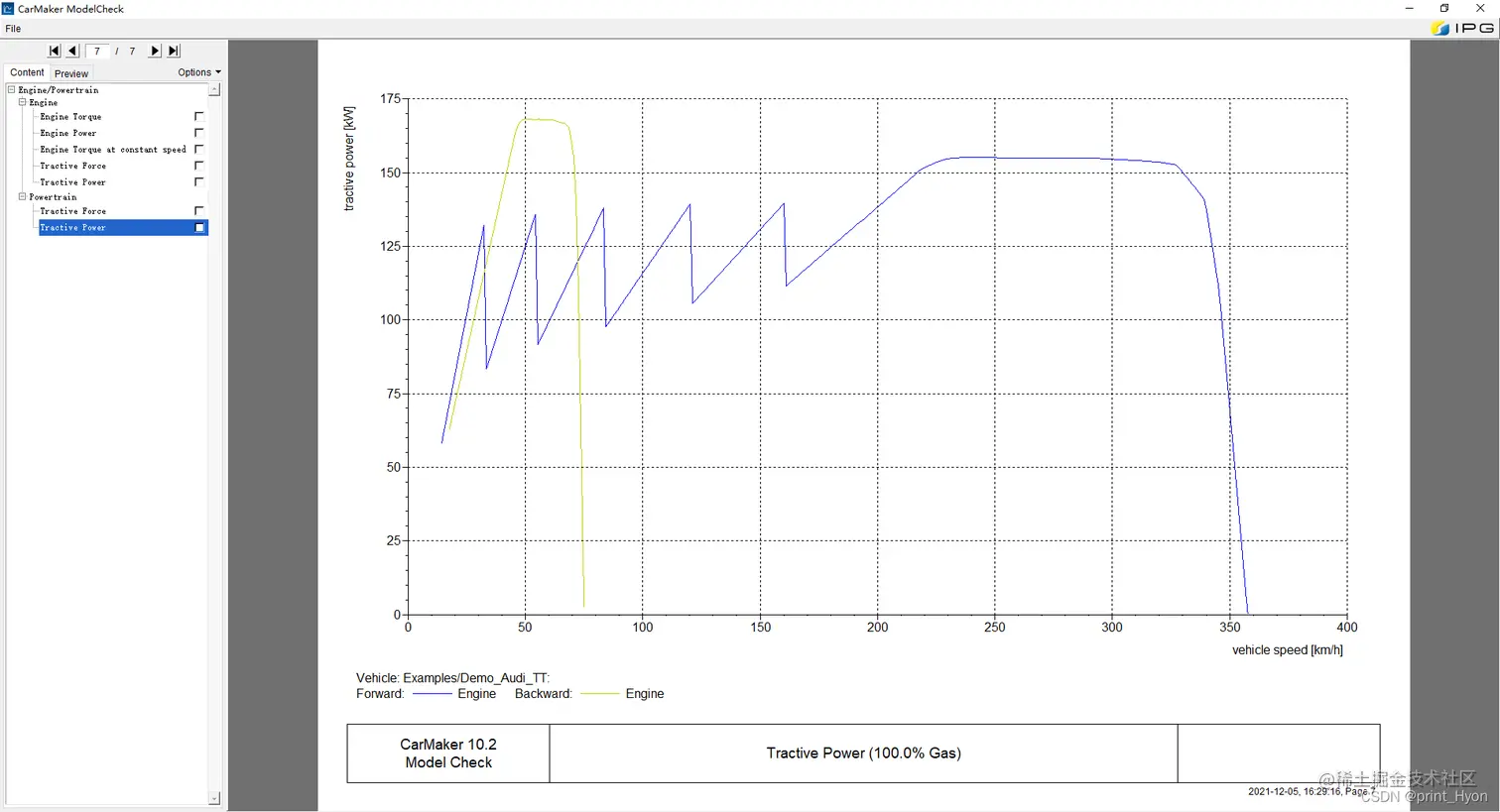Open the Options dropdown
Viewport: 1500px width, 812px height.
[x=198, y=72]
